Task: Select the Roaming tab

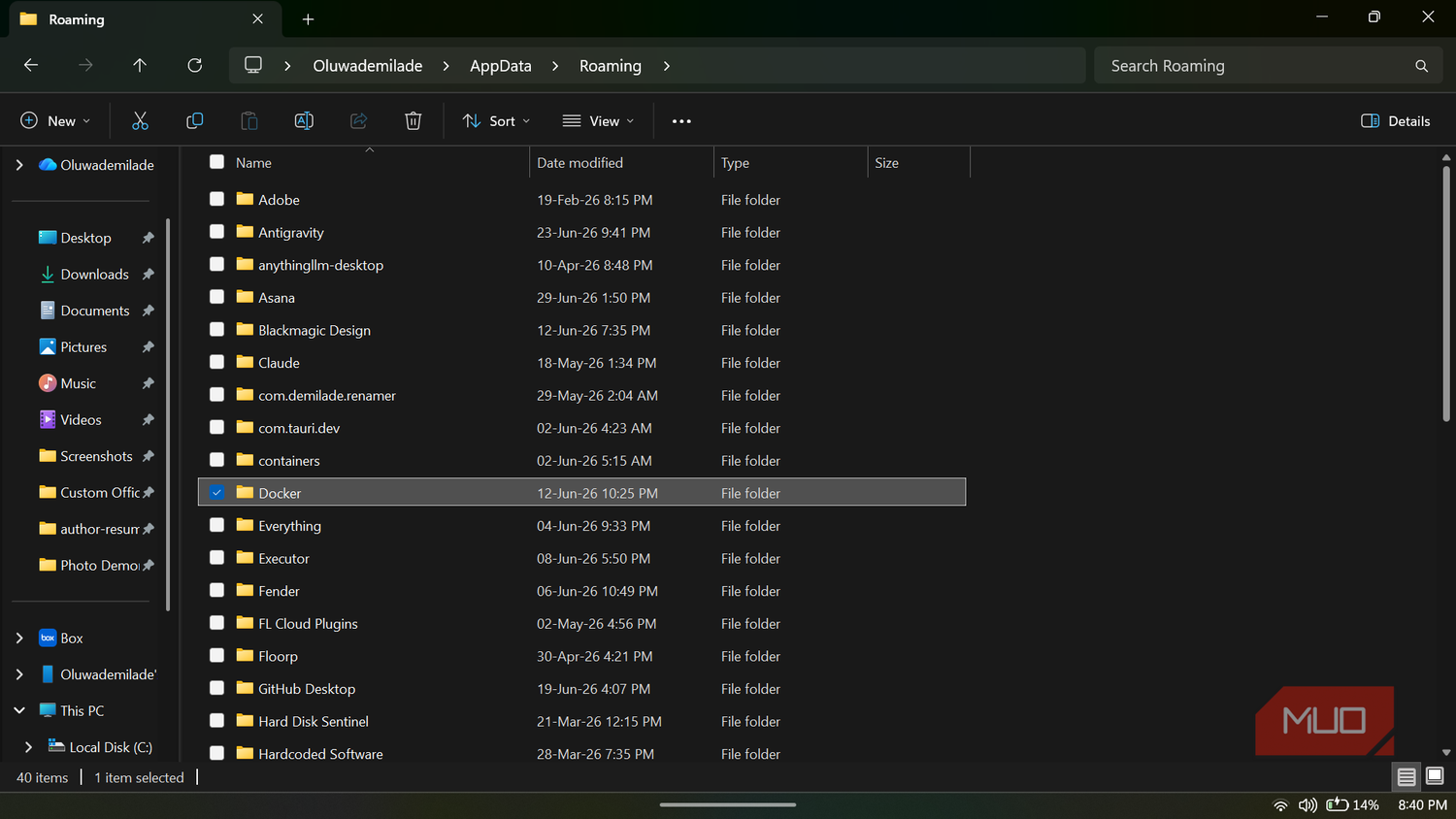Action: [145, 19]
